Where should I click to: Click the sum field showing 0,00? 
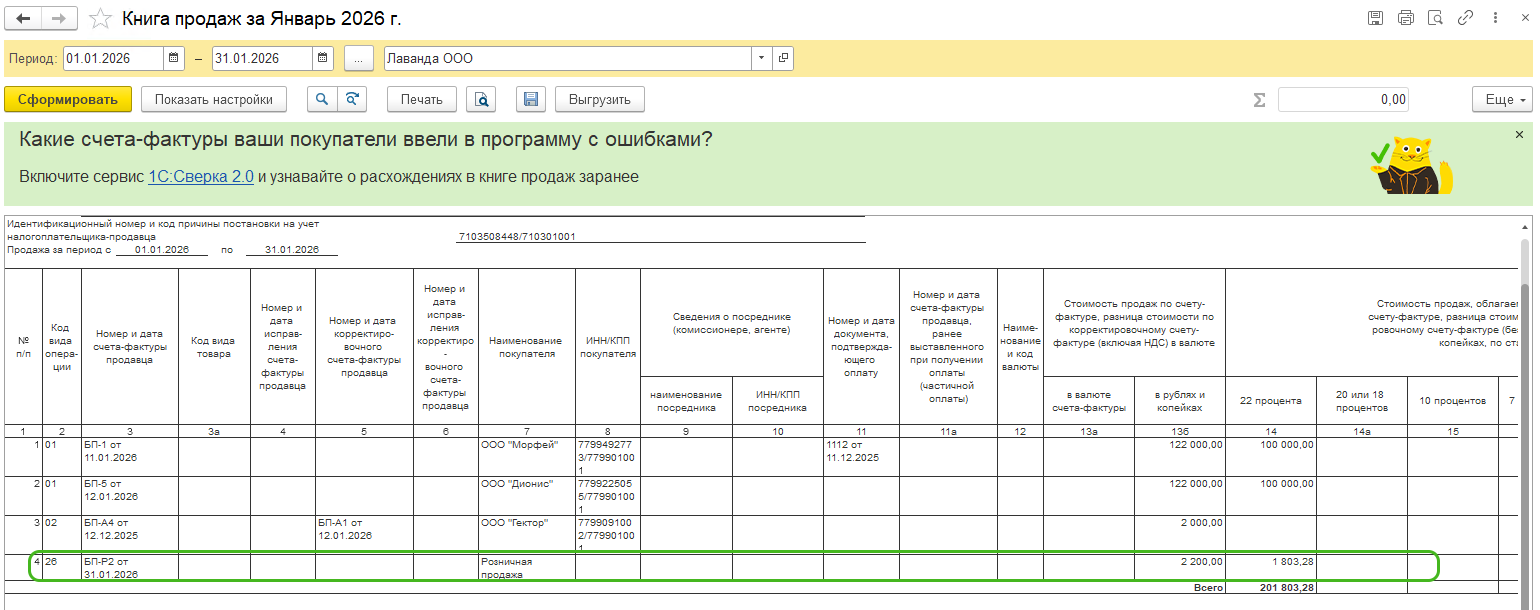tap(1344, 99)
